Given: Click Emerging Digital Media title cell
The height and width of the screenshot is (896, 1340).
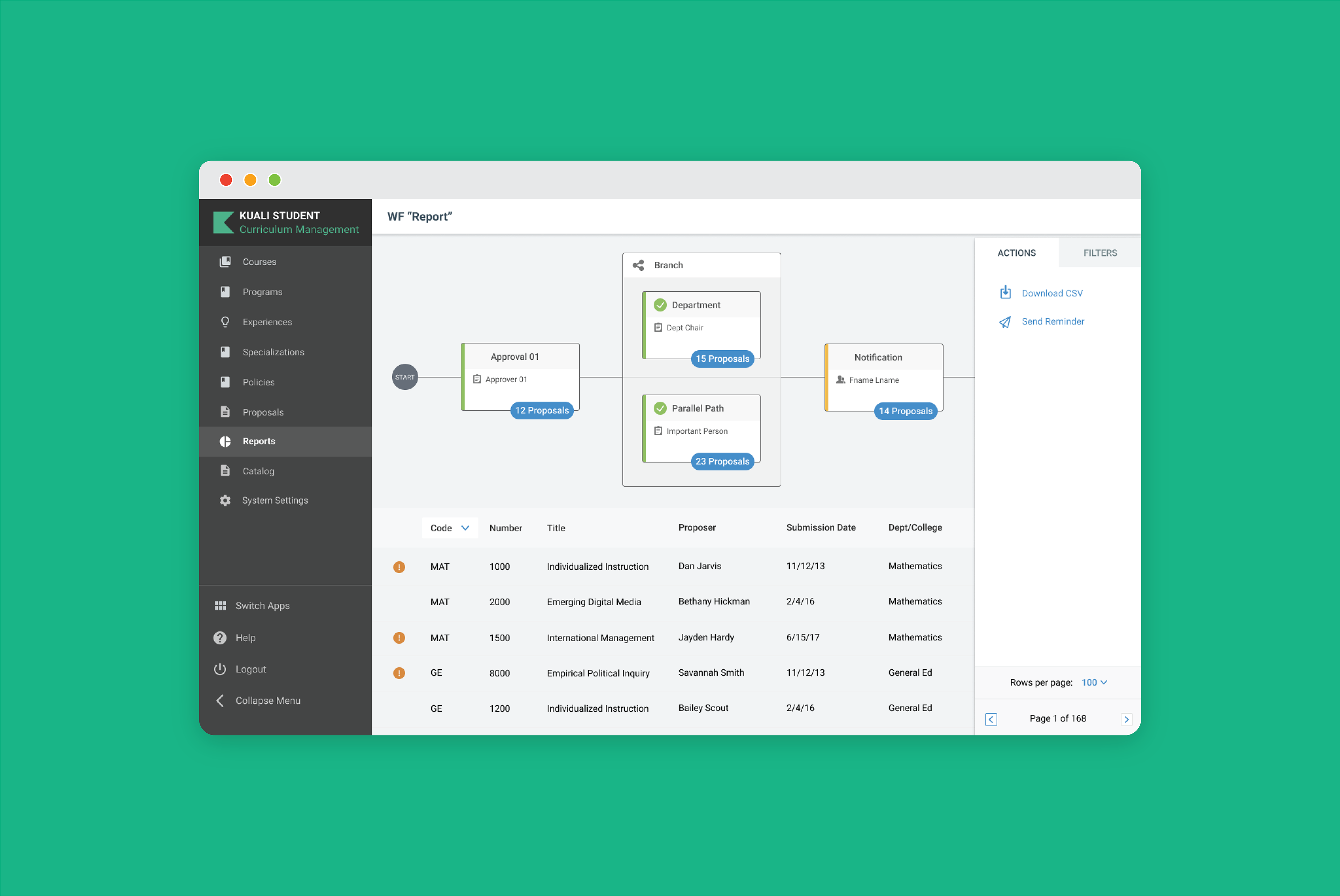Looking at the screenshot, I should [594, 602].
